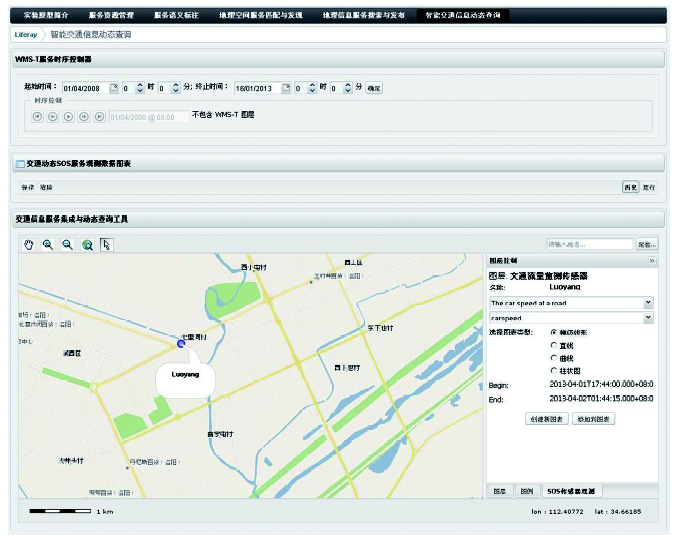Select the pan hand tool on map toolbar
Viewport: 678px width, 543px height.
click(x=29, y=244)
